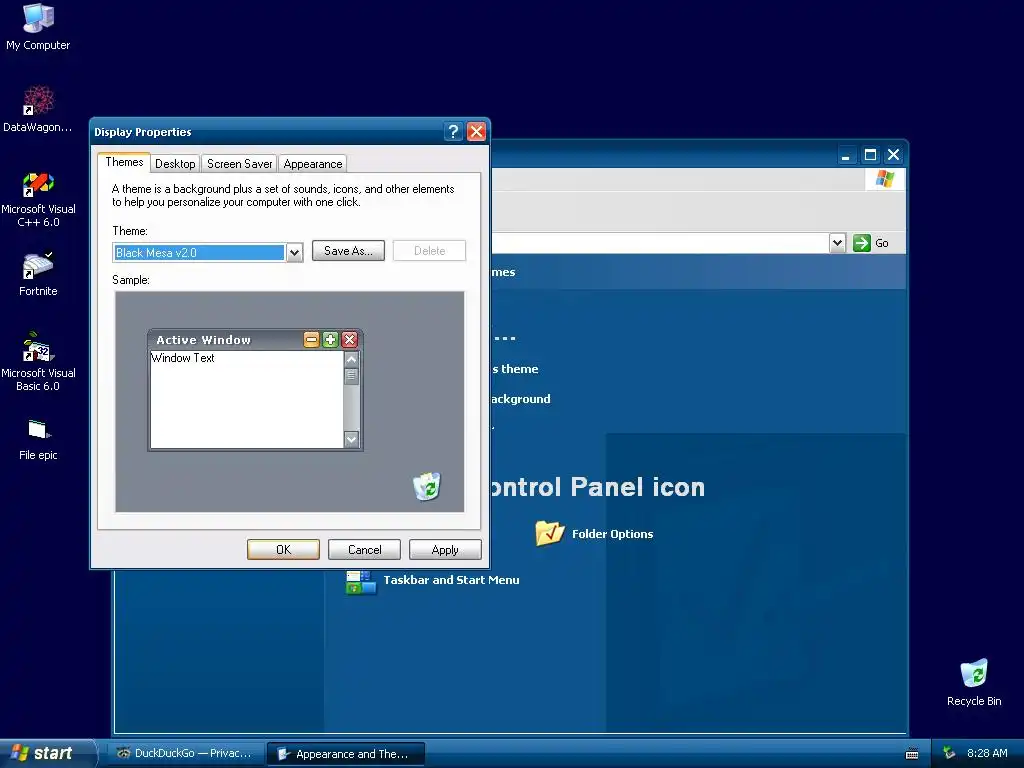
Task: Click the keyboard icon in system tray
Action: click(912, 754)
